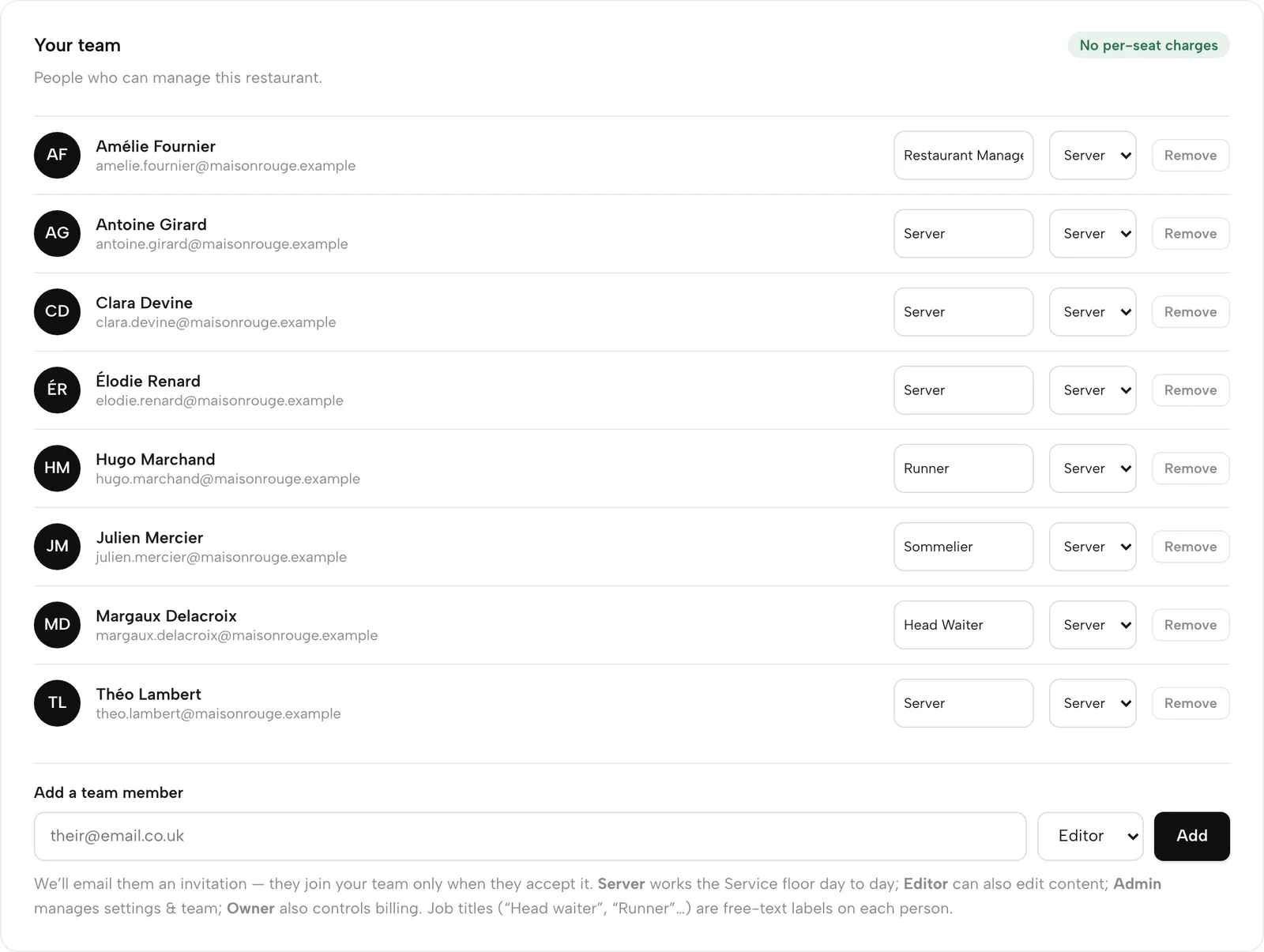Click email antoine.girard@maisonrouge.example
The height and width of the screenshot is (952, 1264).
click(x=222, y=244)
